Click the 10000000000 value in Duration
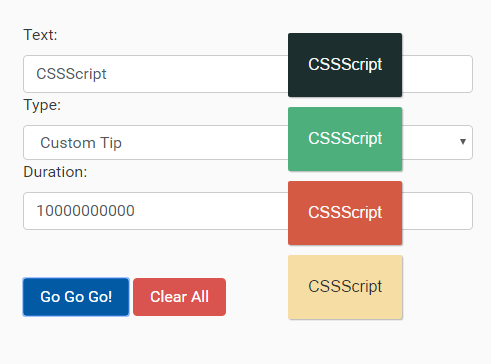Image resolution: width=491 pixels, height=364 pixels. pos(85,211)
